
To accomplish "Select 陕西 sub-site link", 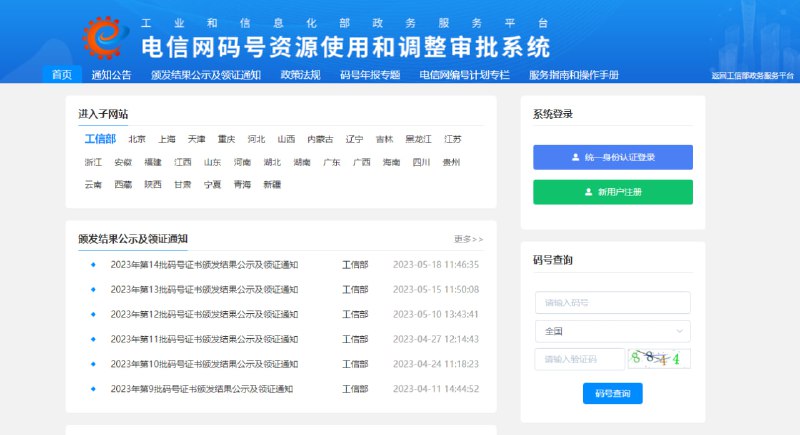I will (153, 184).
